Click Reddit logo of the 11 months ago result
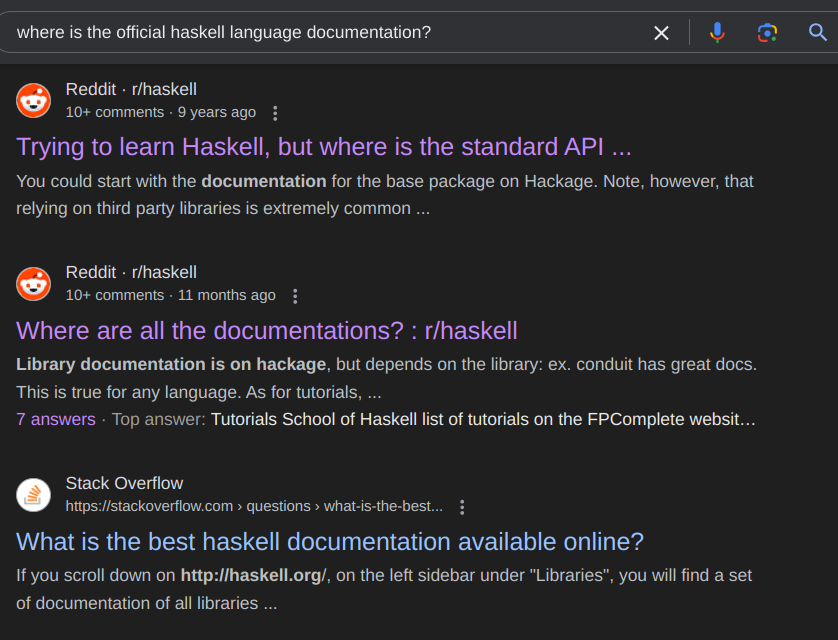This screenshot has height=640, width=838. (34, 284)
